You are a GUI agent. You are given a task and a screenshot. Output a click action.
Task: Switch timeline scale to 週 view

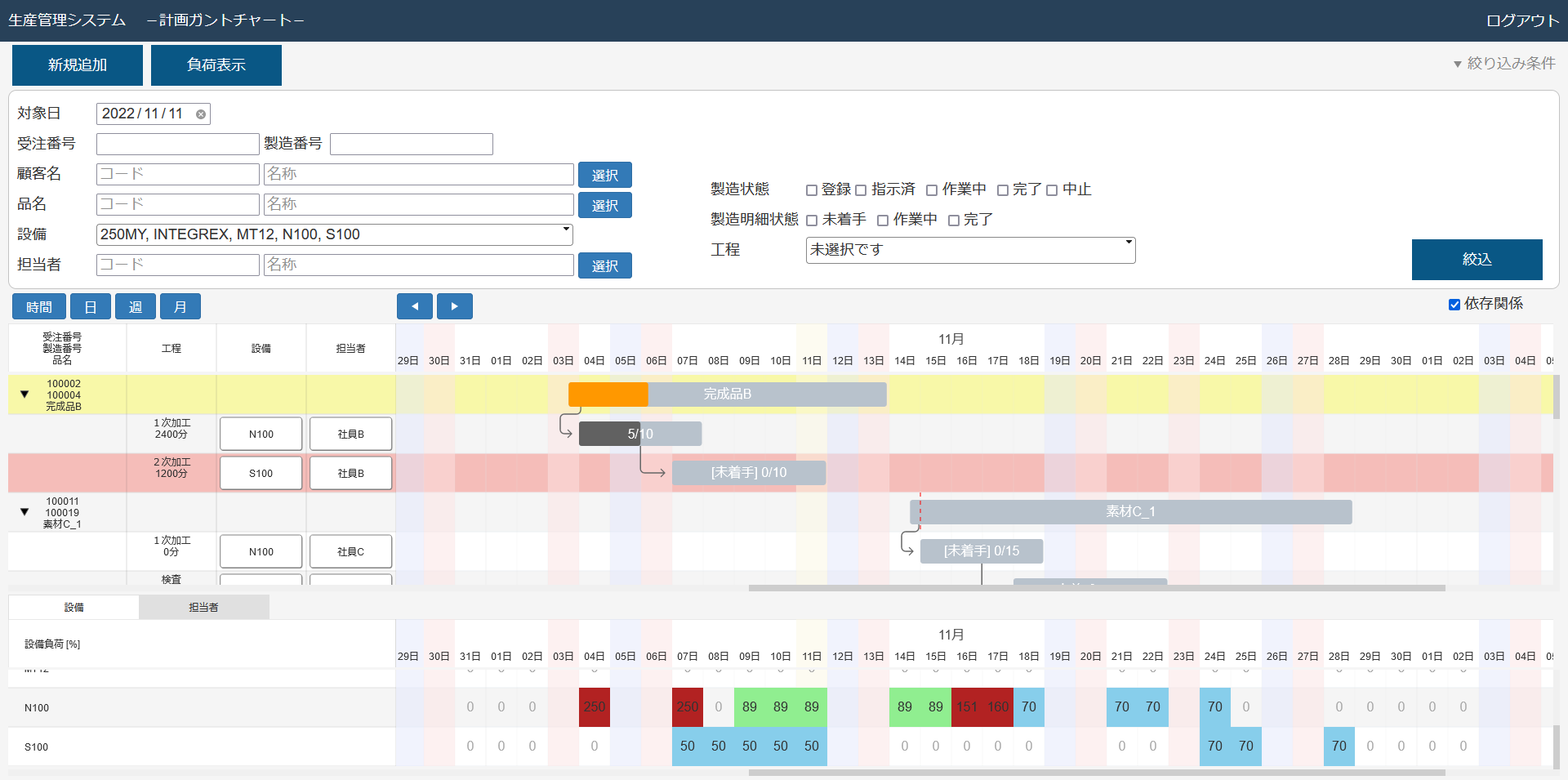pyautogui.click(x=136, y=307)
